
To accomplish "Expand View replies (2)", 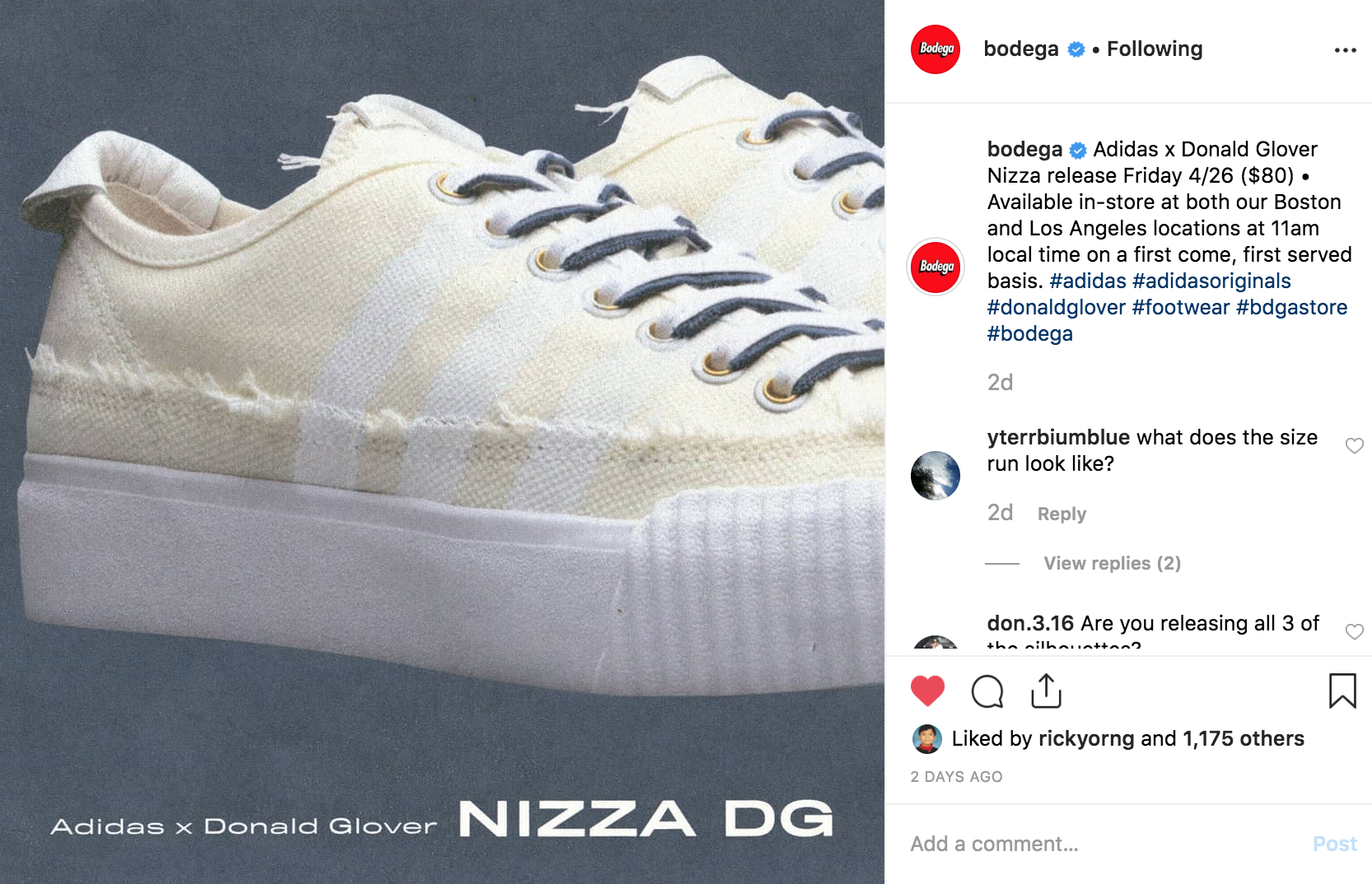I will (x=1112, y=563).
